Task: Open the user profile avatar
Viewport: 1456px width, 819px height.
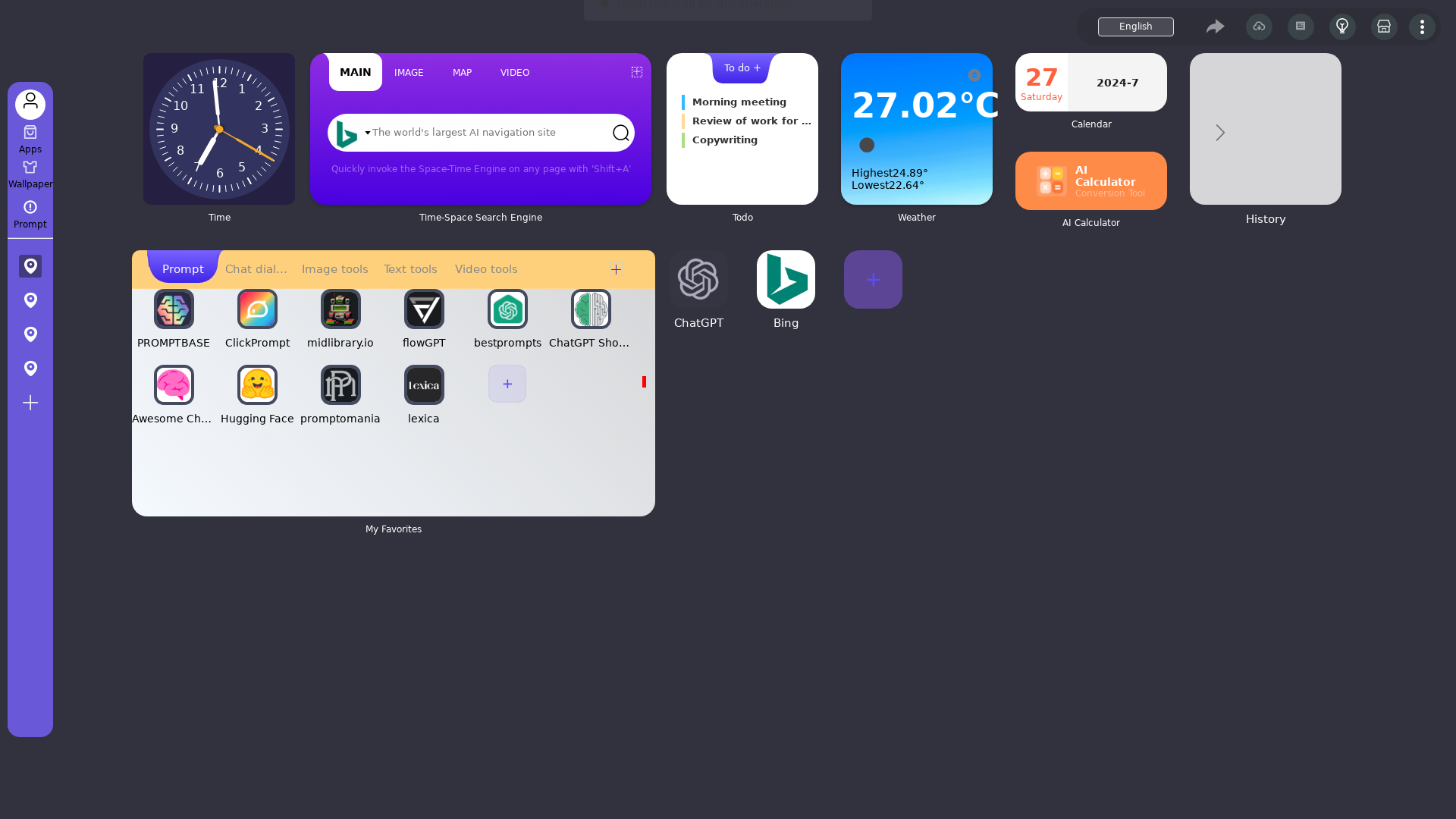Action: pos(30,105)
